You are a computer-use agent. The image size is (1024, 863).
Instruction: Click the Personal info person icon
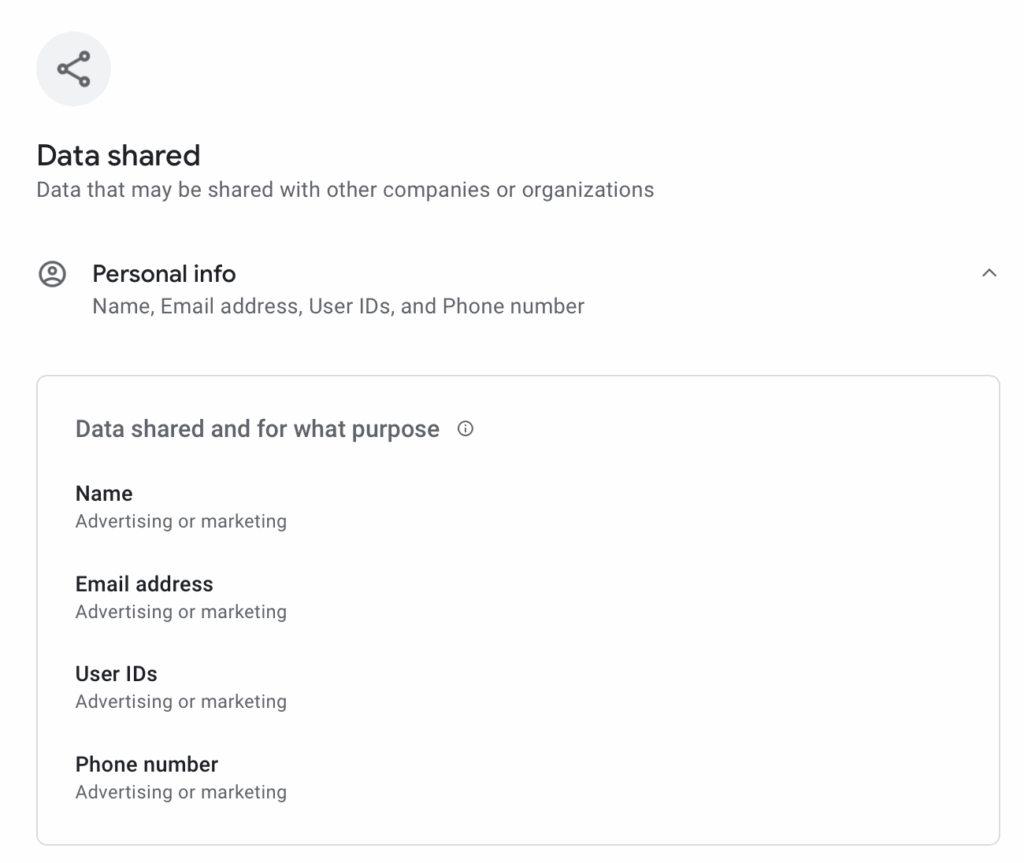point(51,274)
